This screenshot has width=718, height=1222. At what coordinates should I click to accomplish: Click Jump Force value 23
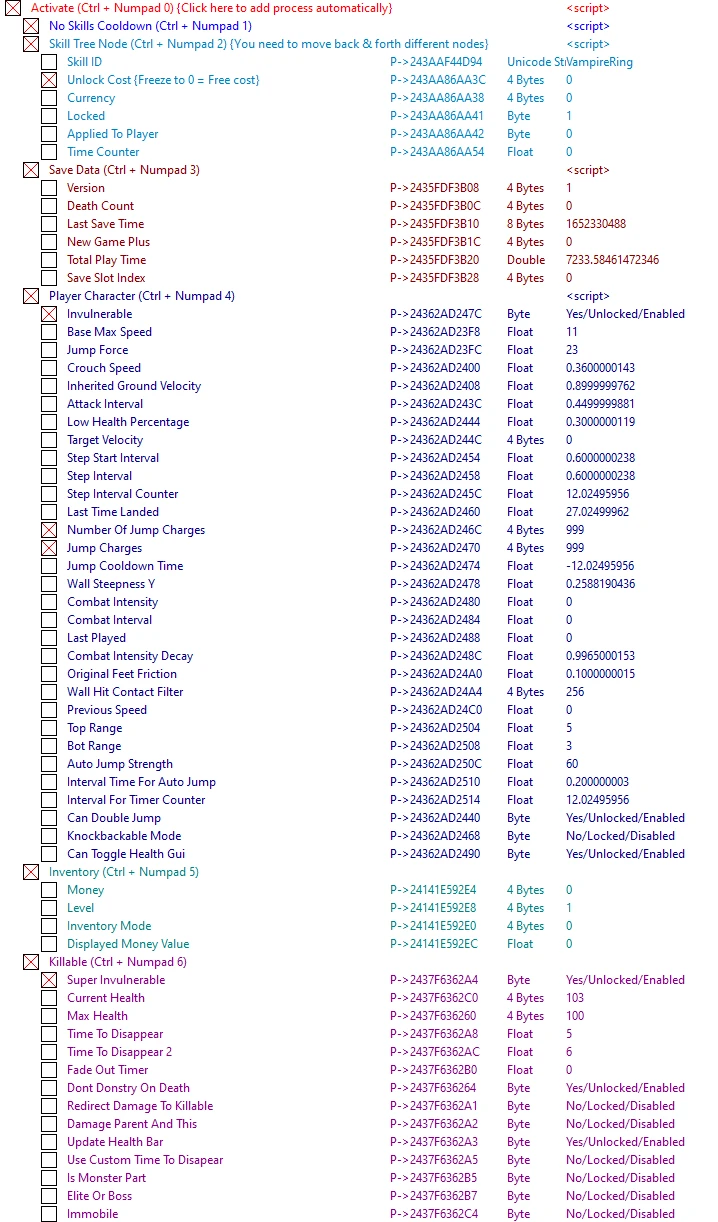572,350
